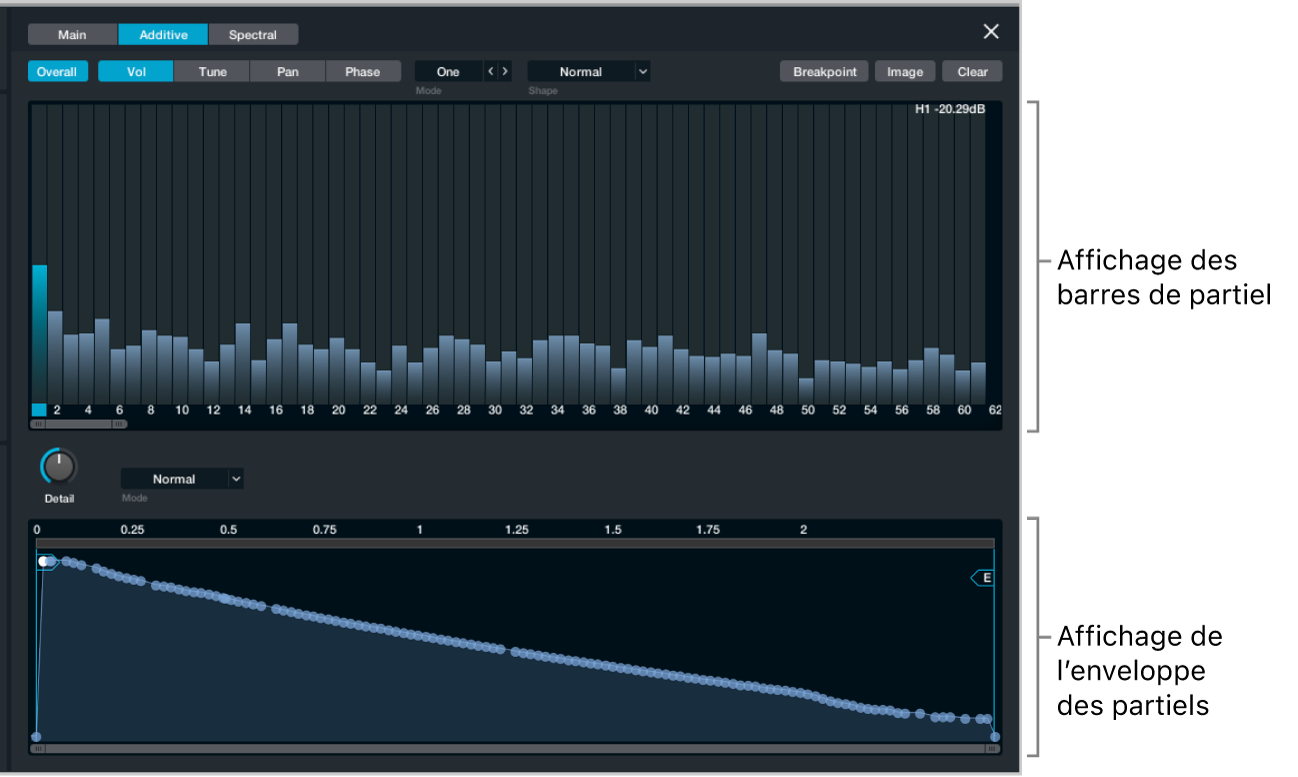The height and width of the screenshot is (777, 1298).
Task: Select the highlighted partial 1 bar
Action: (39, 333)
